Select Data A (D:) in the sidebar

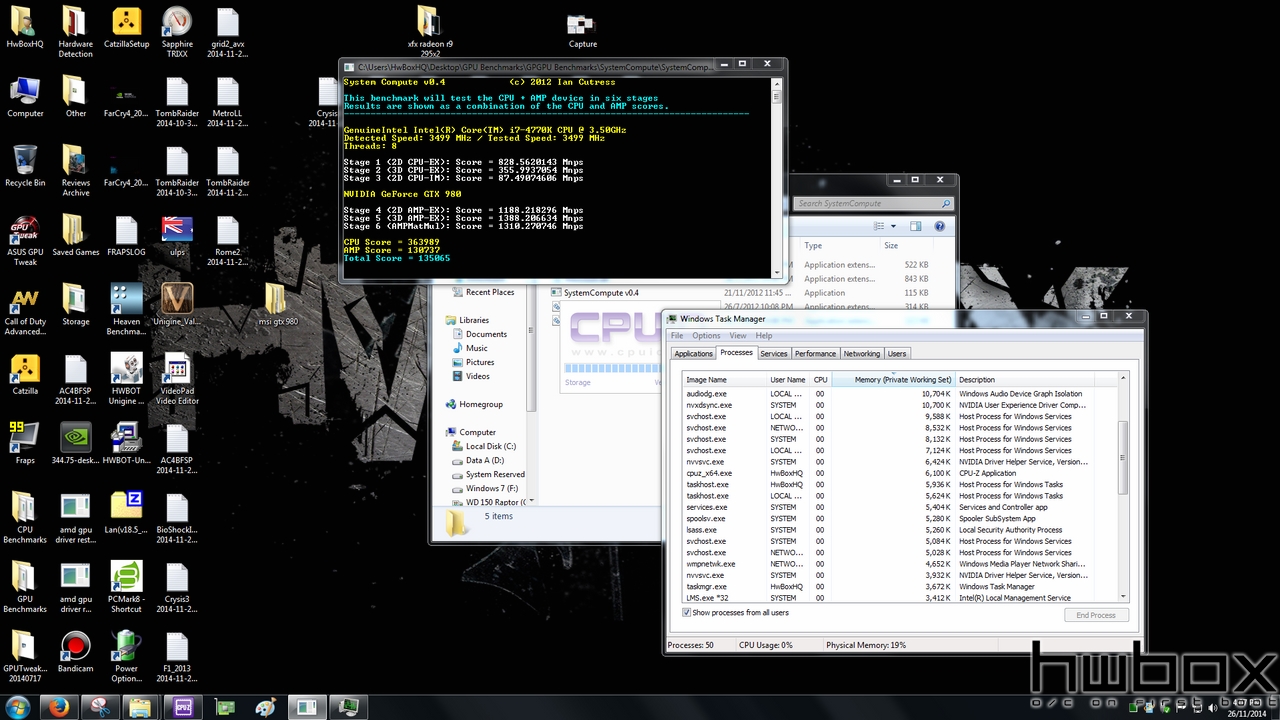click(485, 460)
